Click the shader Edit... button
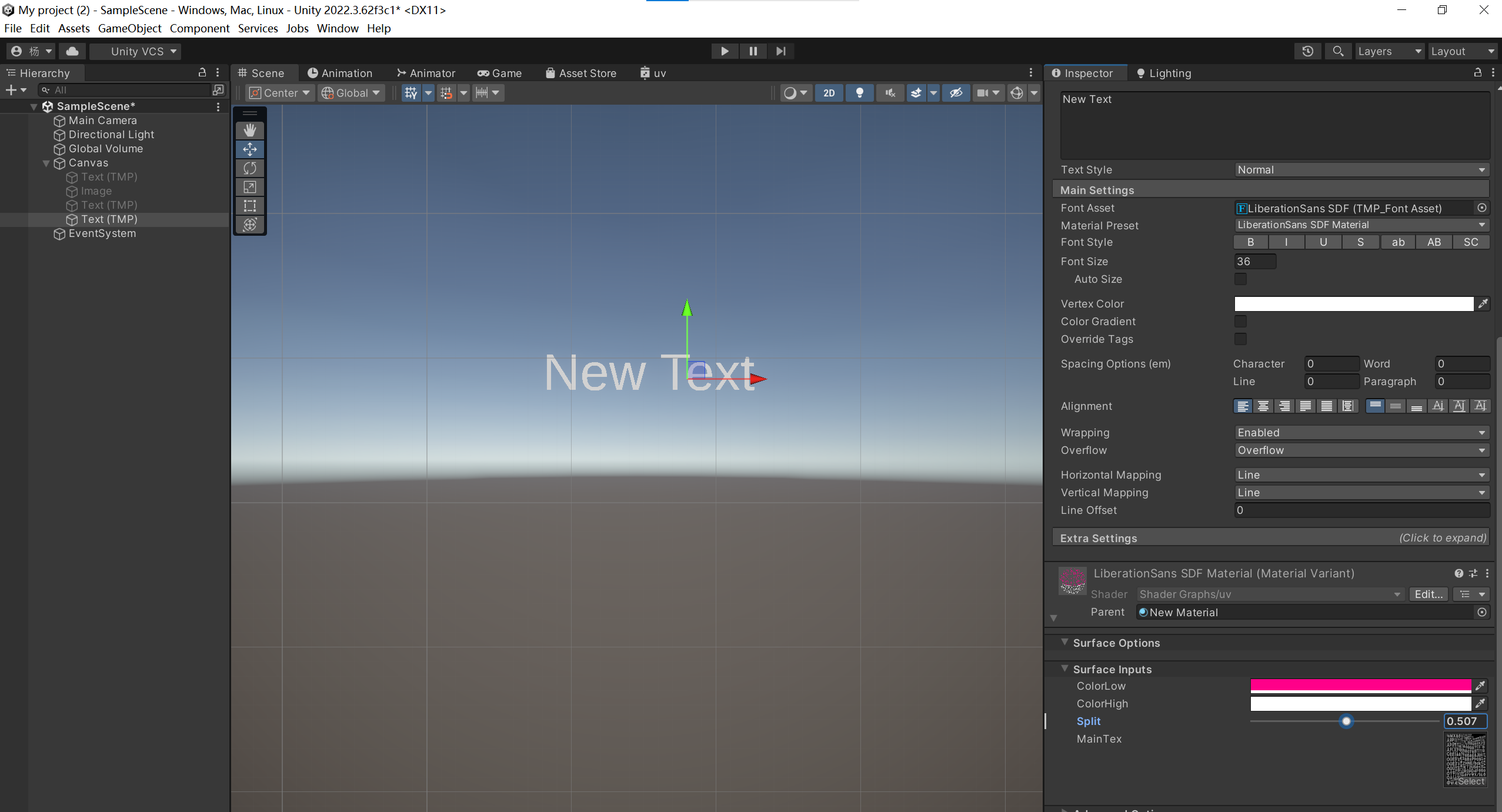Screen dimensions: 1502x812 click(x=1428, y=594)
